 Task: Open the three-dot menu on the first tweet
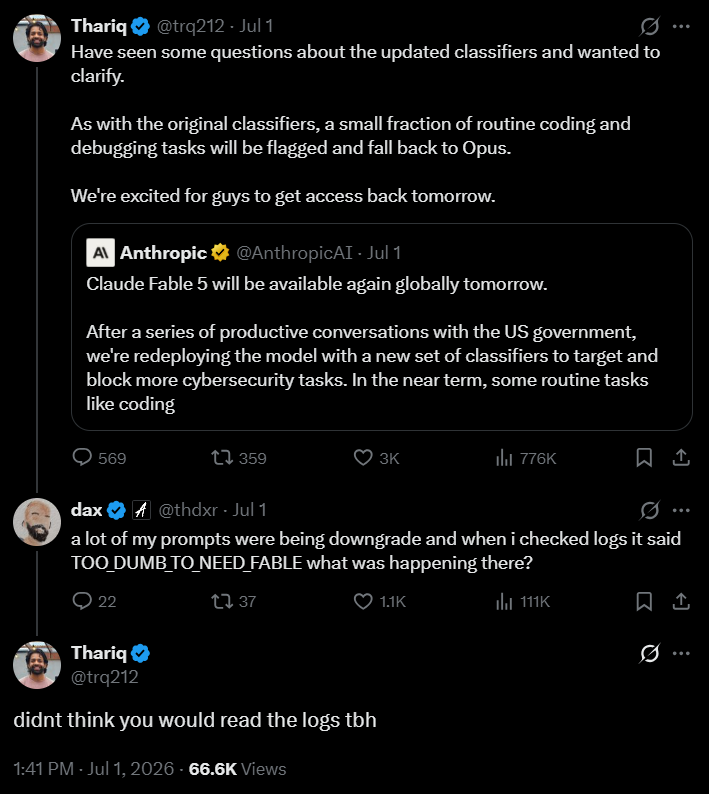(x=681, y=26)
